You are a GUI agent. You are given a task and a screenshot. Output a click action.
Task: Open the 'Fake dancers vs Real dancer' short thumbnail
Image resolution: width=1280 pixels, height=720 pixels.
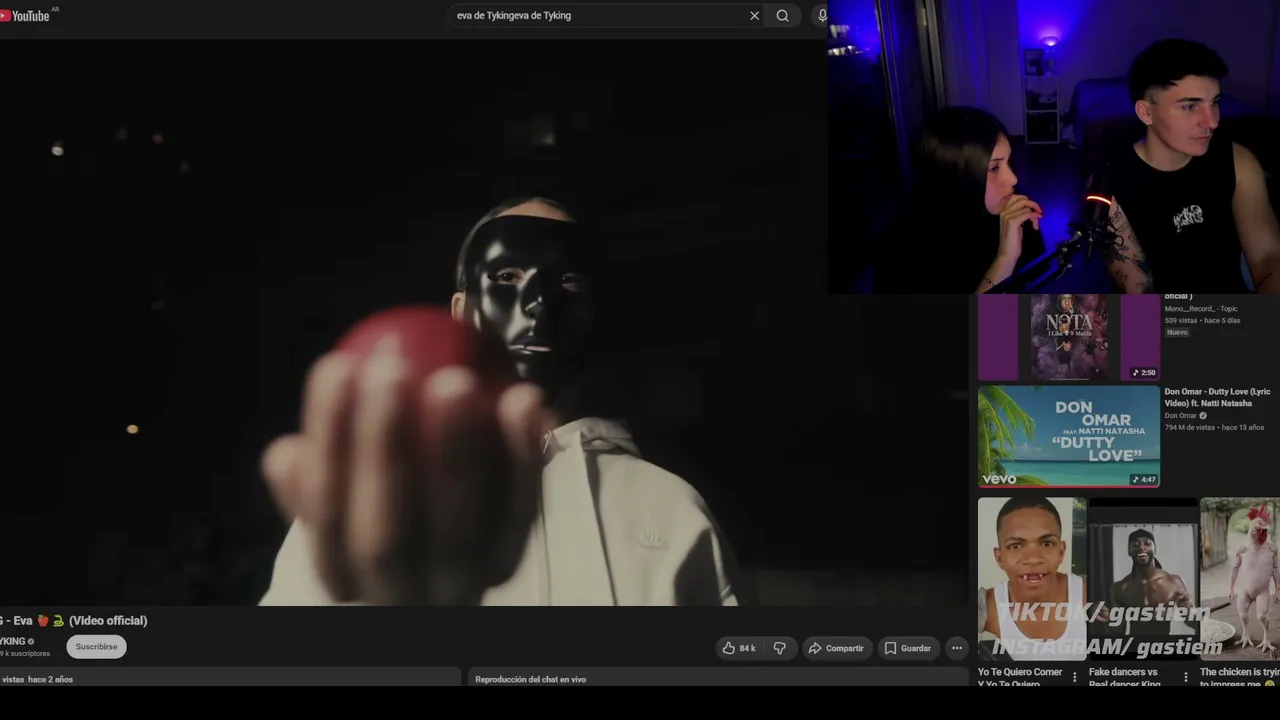1143,579
